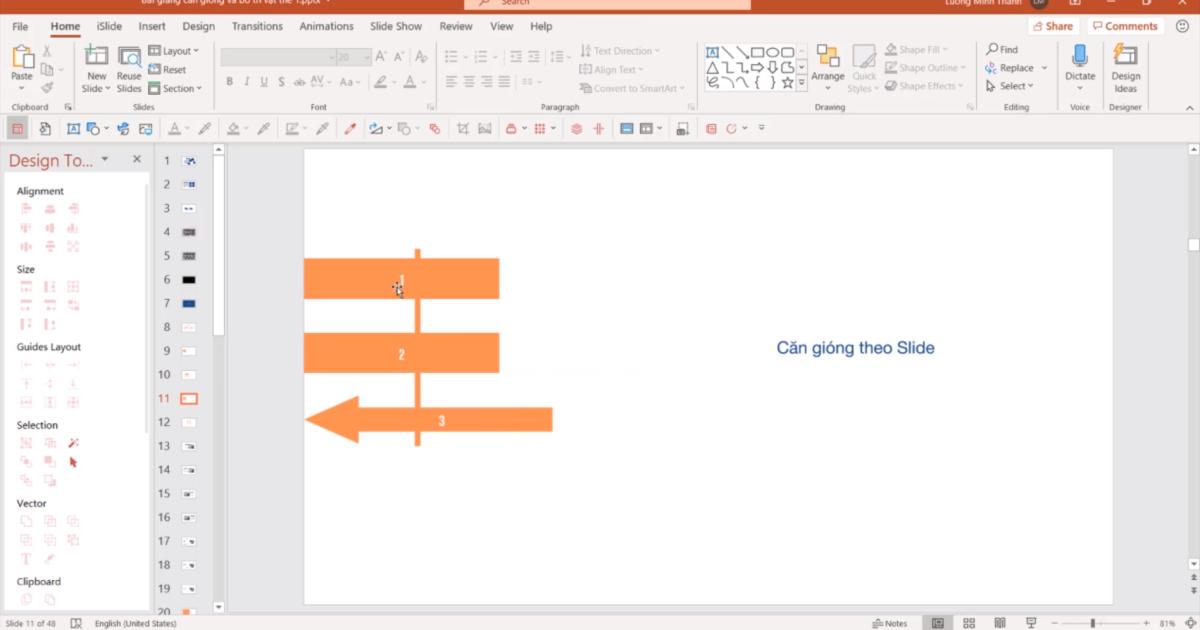
Task: Click Notes in the status bar
Action: coord(889,623)
